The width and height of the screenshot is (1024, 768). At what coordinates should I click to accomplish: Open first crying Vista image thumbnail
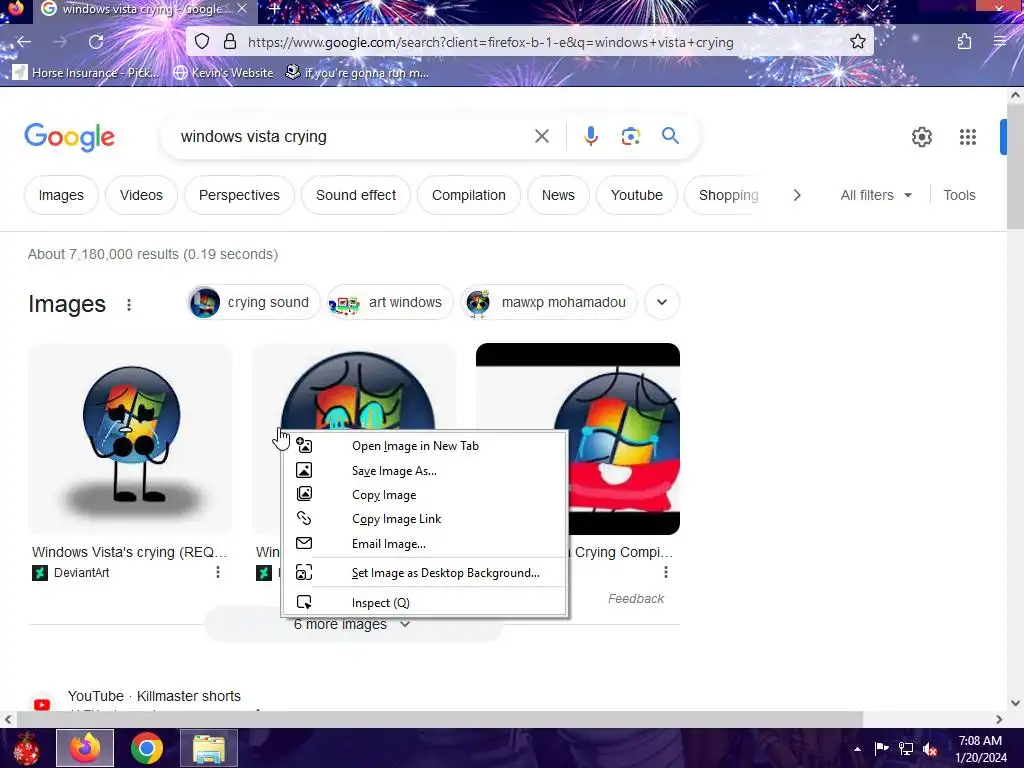coord(130,439)
